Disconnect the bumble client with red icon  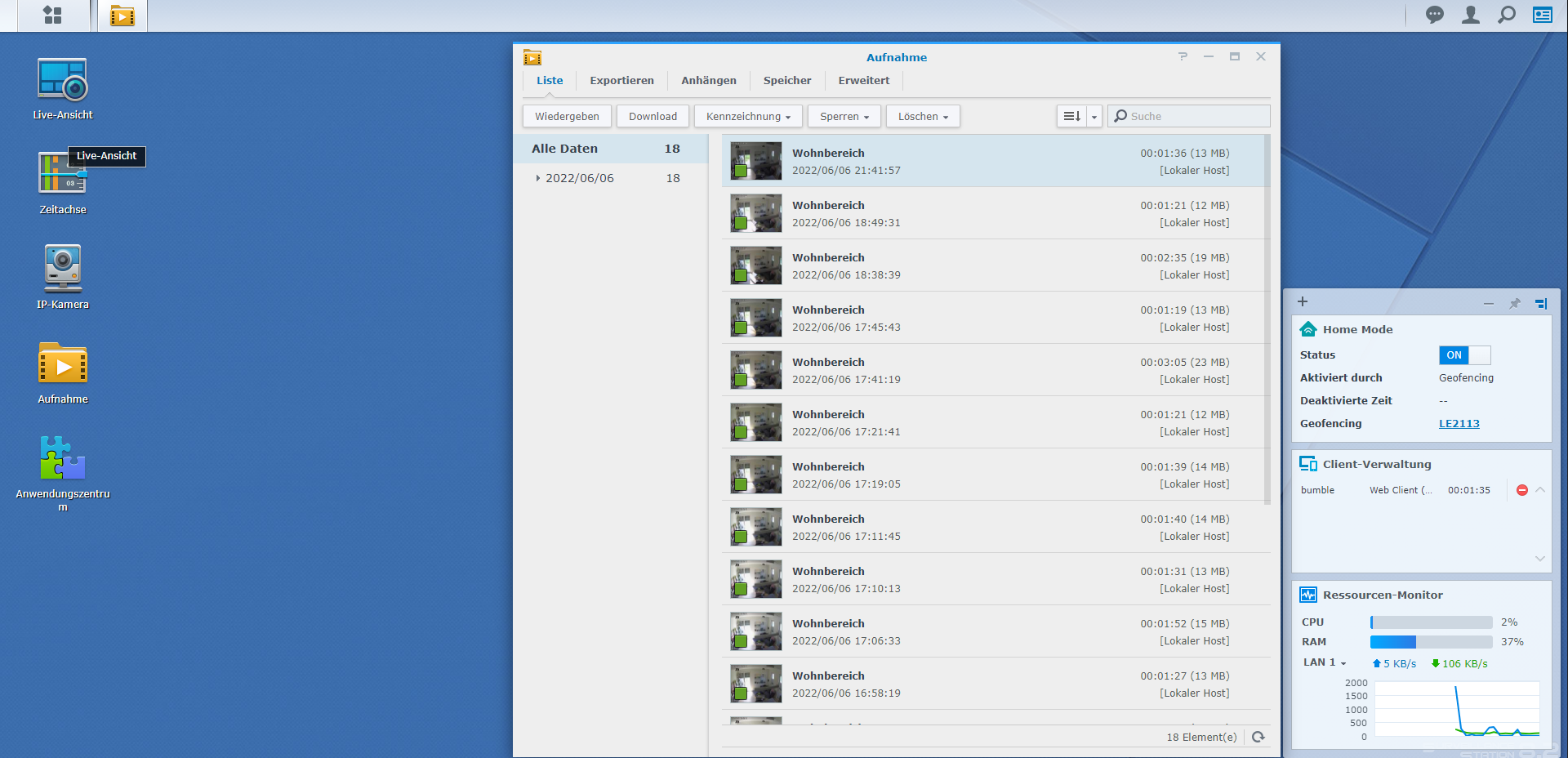pyautogui.click(x=1522, y=490)
